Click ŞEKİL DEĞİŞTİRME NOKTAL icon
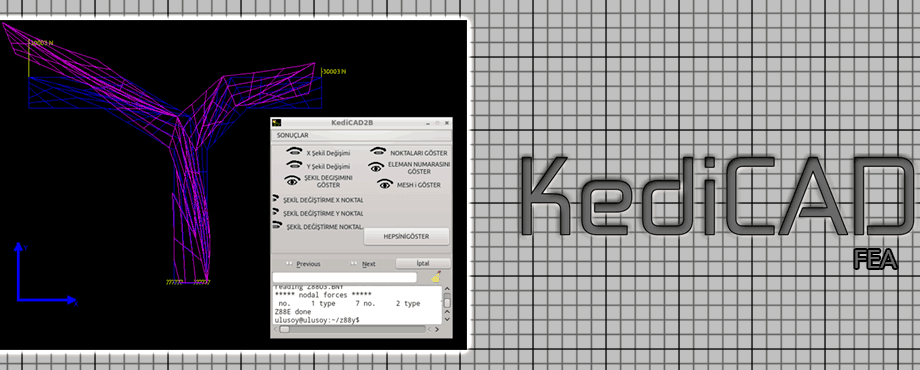This screenshot has height=370, width=920. [275, 225]
